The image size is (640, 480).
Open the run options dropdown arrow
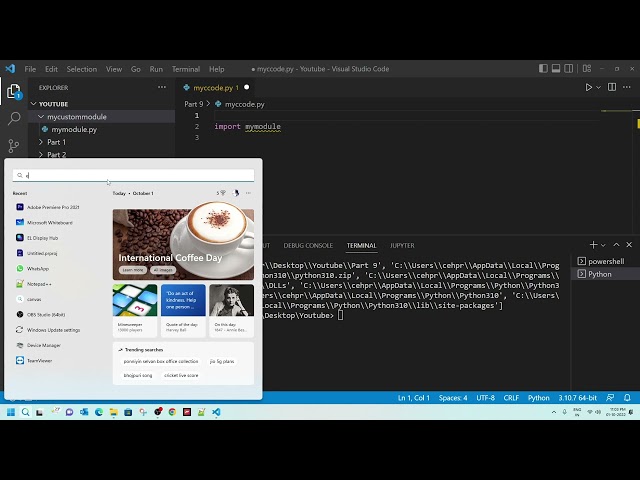pos(598,87)
